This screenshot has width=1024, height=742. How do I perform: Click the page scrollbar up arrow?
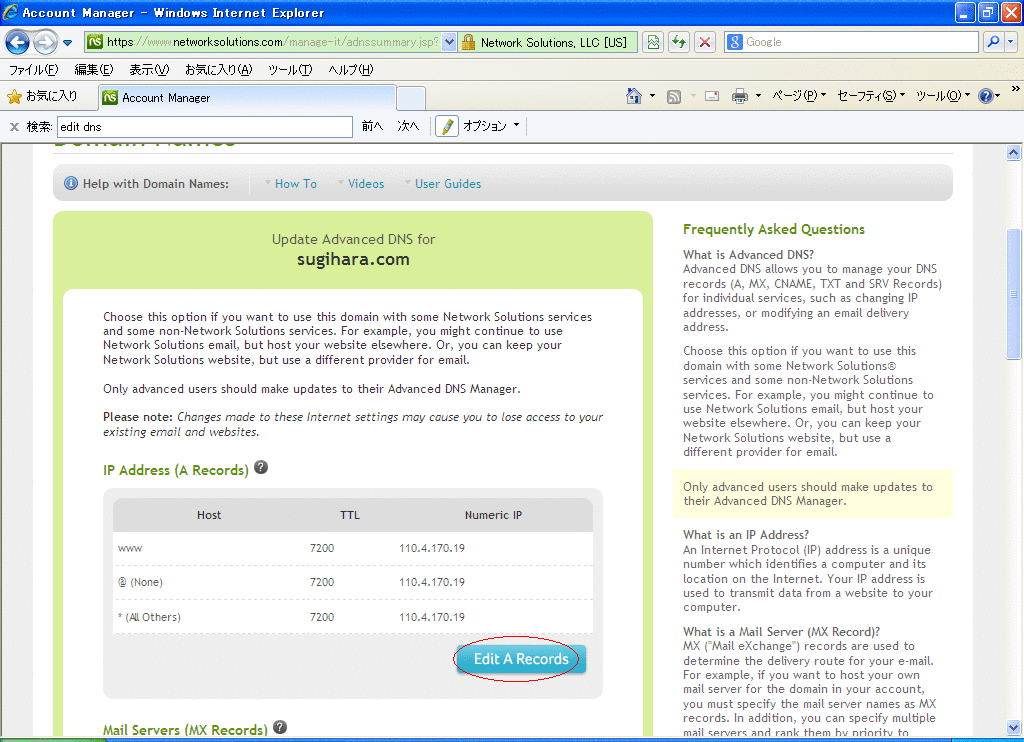1014,152
